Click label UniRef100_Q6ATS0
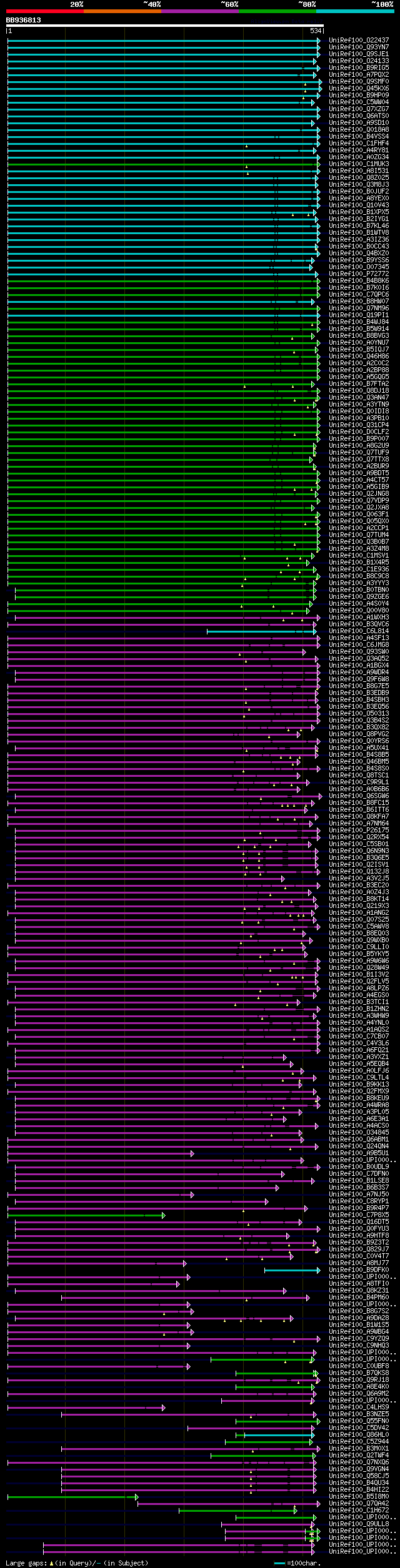400x1568 pixels. click(x=359, y=116)
